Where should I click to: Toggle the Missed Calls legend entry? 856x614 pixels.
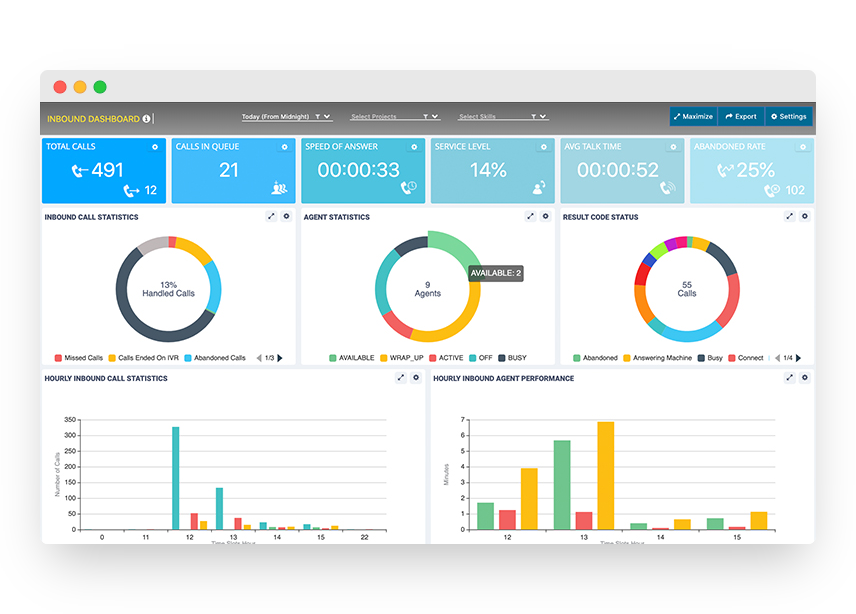(79, 358)
